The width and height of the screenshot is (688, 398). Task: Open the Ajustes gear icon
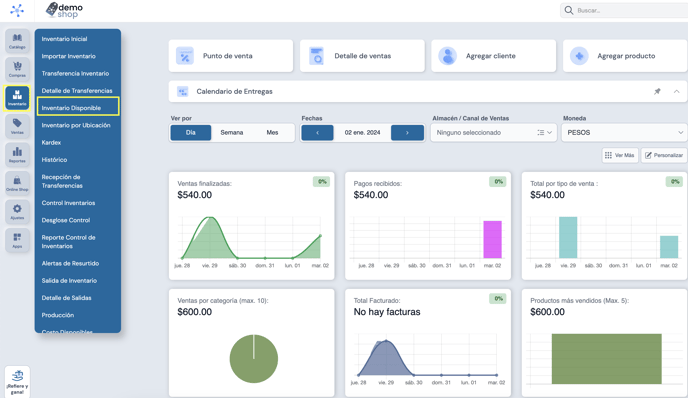click(17, 212)
